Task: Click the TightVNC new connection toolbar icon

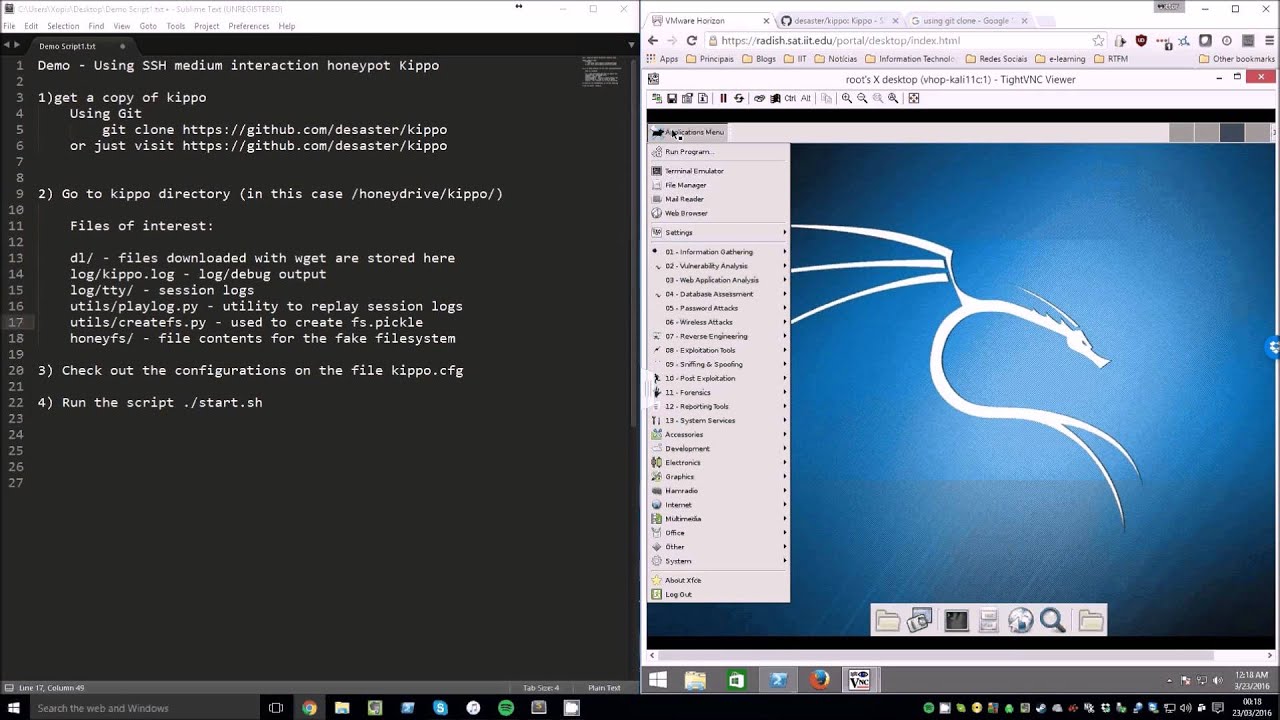Action: tap(656, 98)
